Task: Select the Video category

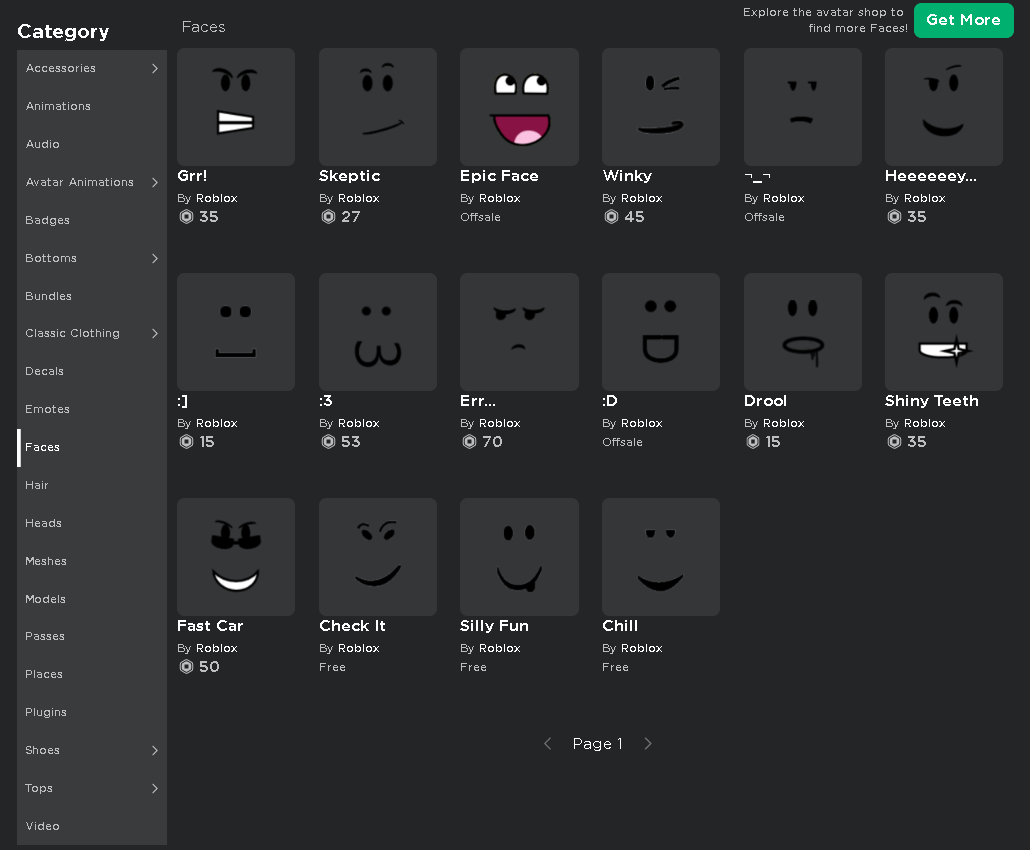Action: pyautogui.click(x=92, y=826)
